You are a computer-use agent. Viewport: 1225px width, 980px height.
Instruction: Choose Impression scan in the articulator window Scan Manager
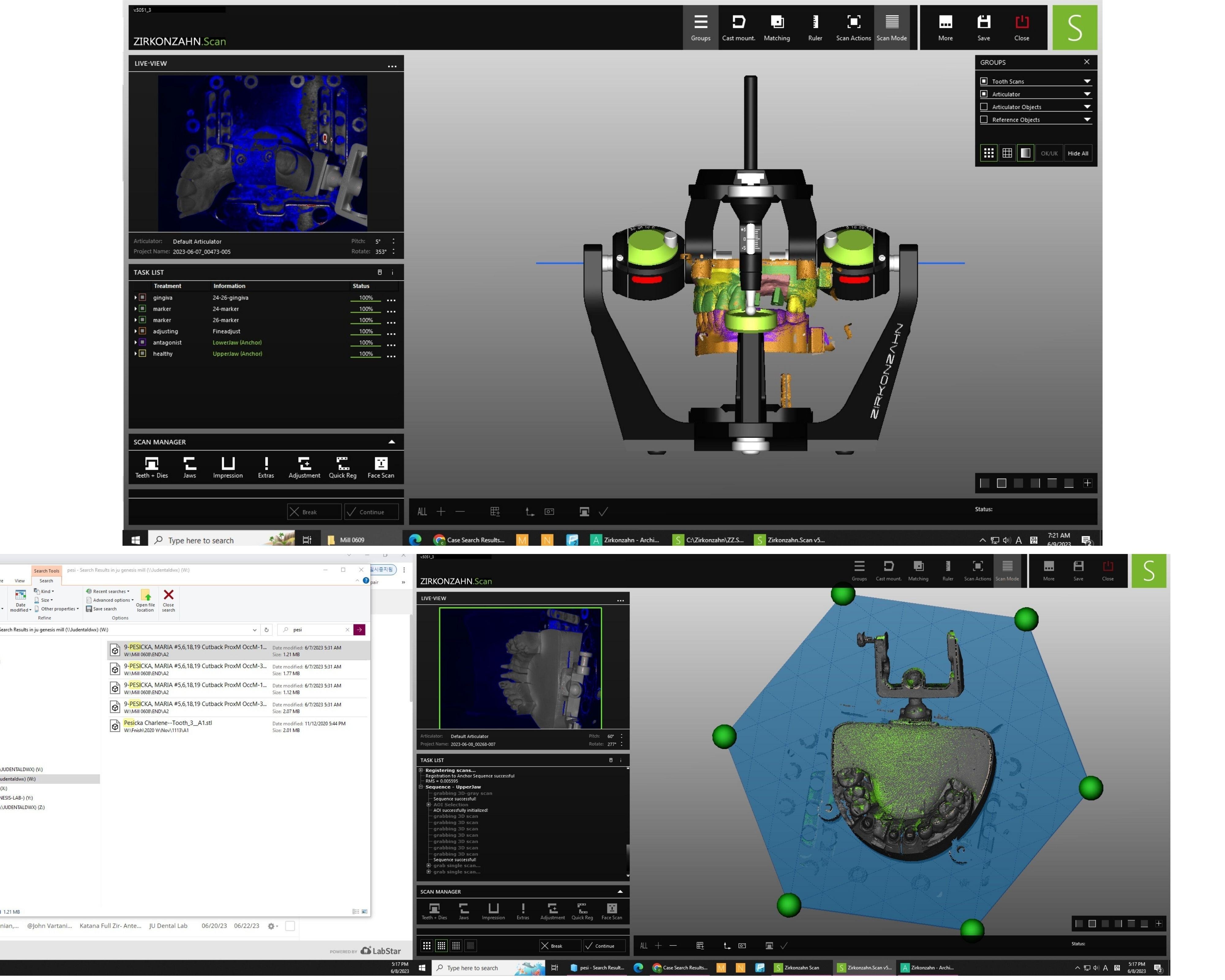(228, 468)
